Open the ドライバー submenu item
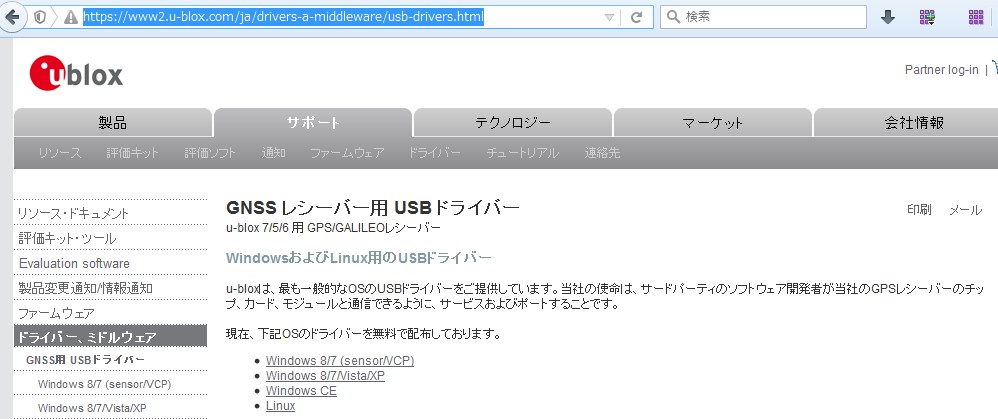 (434, 153)
